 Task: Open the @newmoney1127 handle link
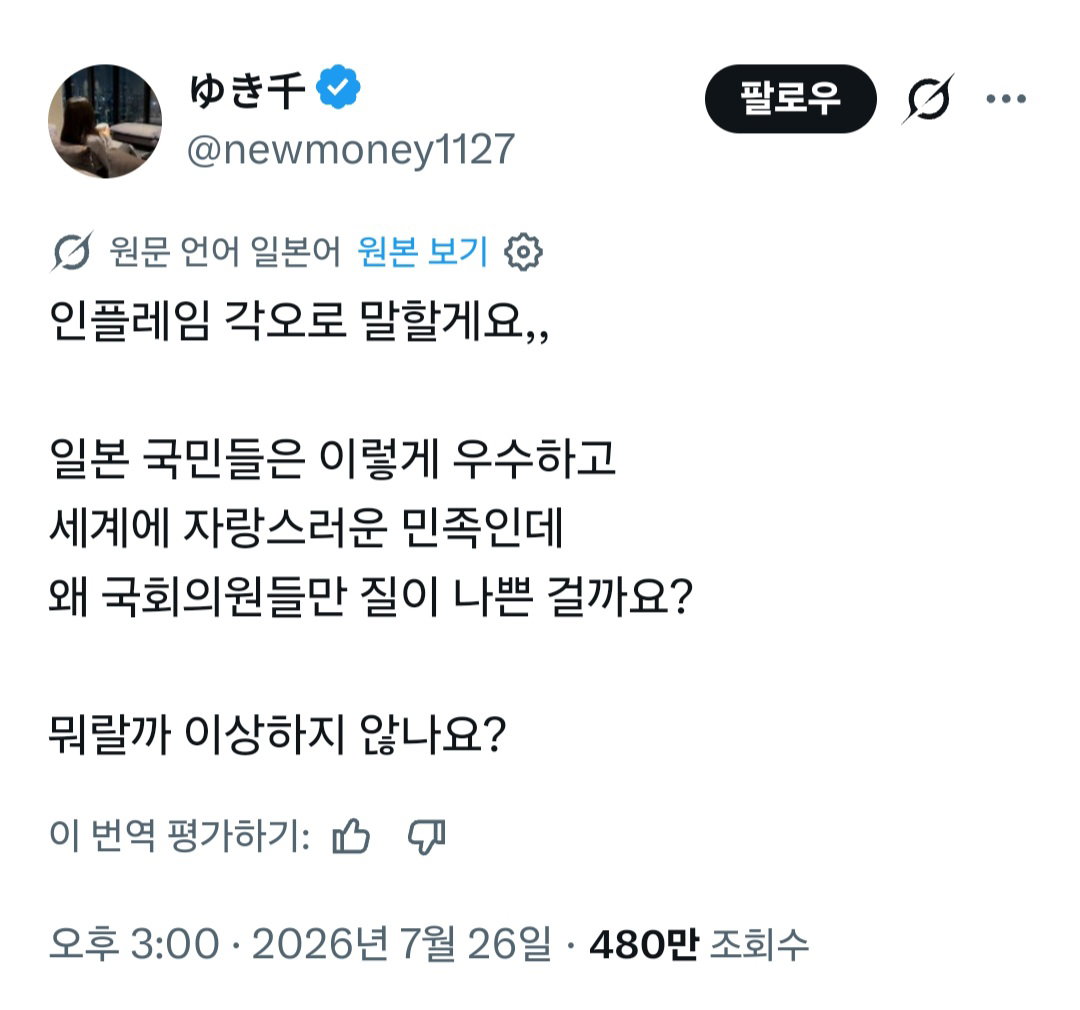click(351, 149)
